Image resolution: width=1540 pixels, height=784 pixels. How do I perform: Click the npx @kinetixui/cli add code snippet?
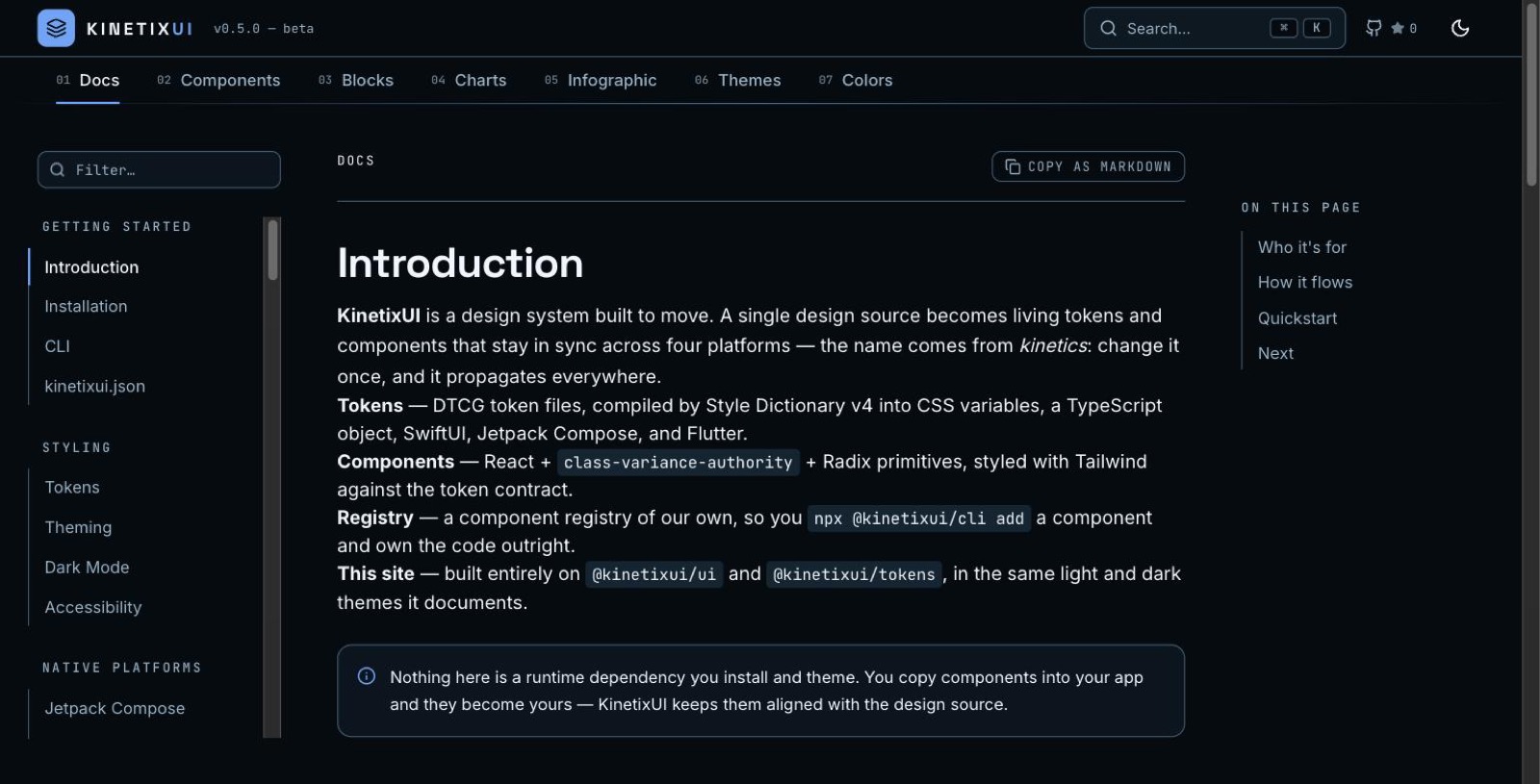click(919, 518)
